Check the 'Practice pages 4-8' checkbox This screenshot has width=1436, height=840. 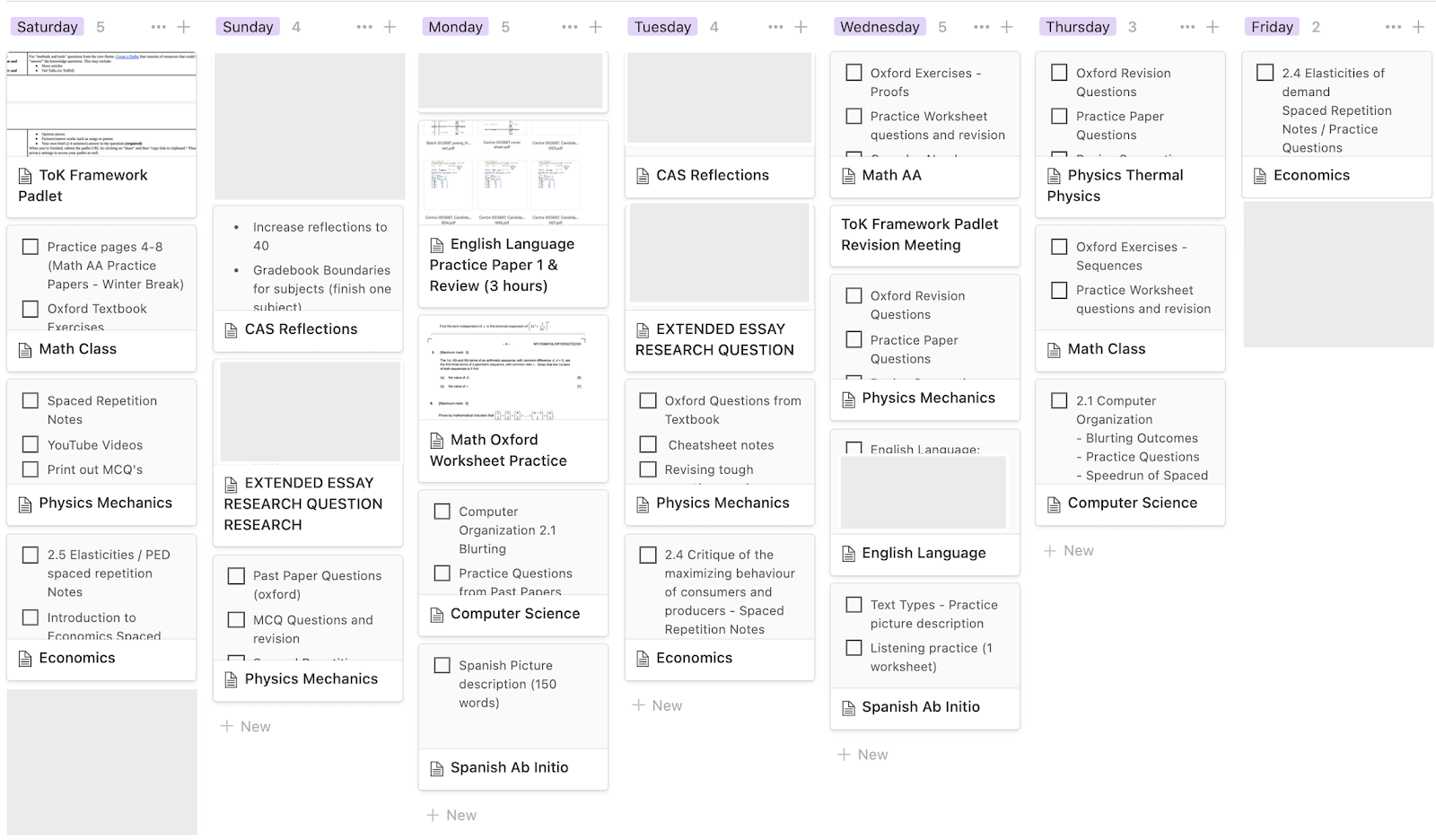pyautogui.click(x=31, y=247)
